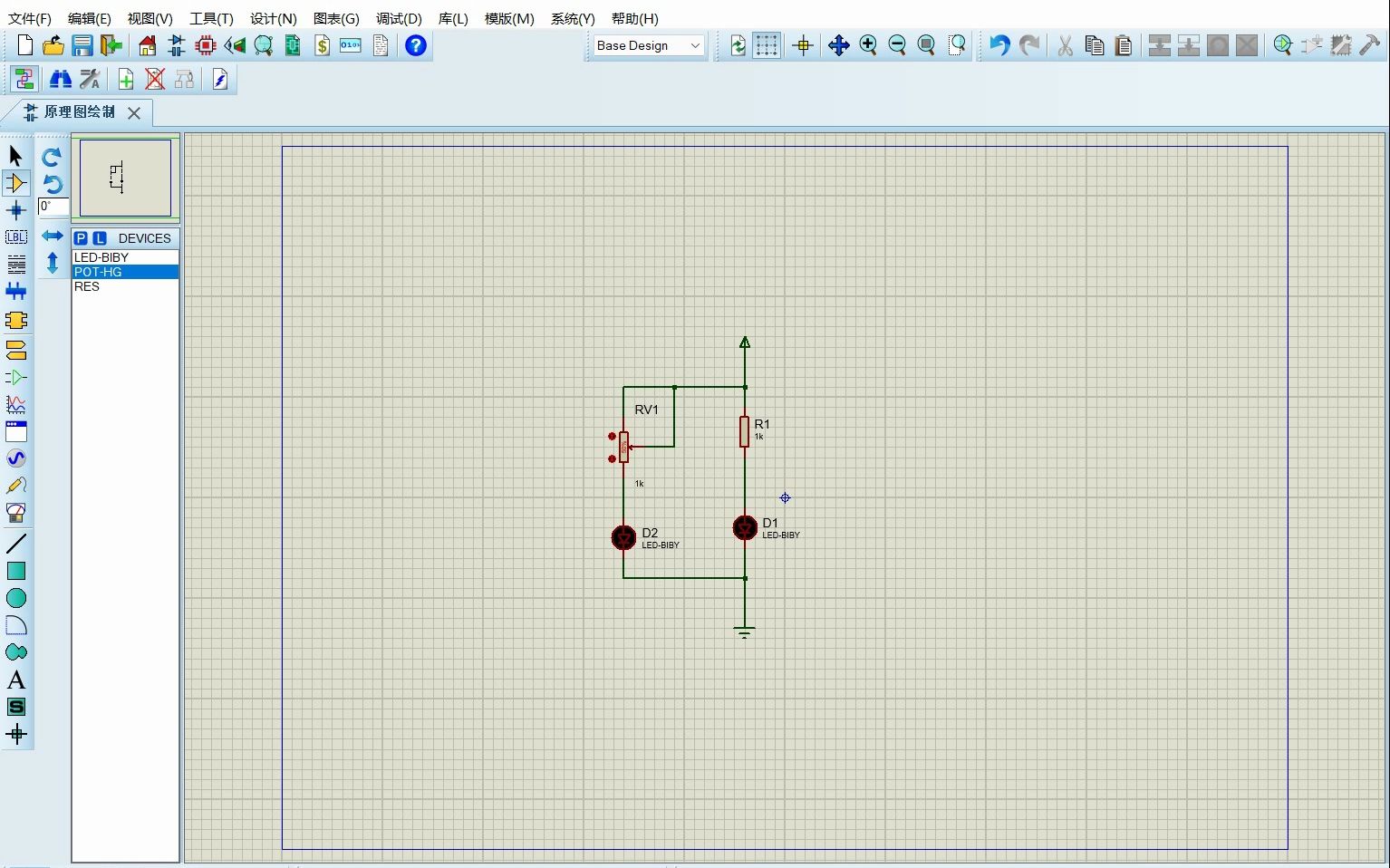Click the Redraw display icon
The width and height of the screenshot is (1390, 868).
tap(738, 45)
